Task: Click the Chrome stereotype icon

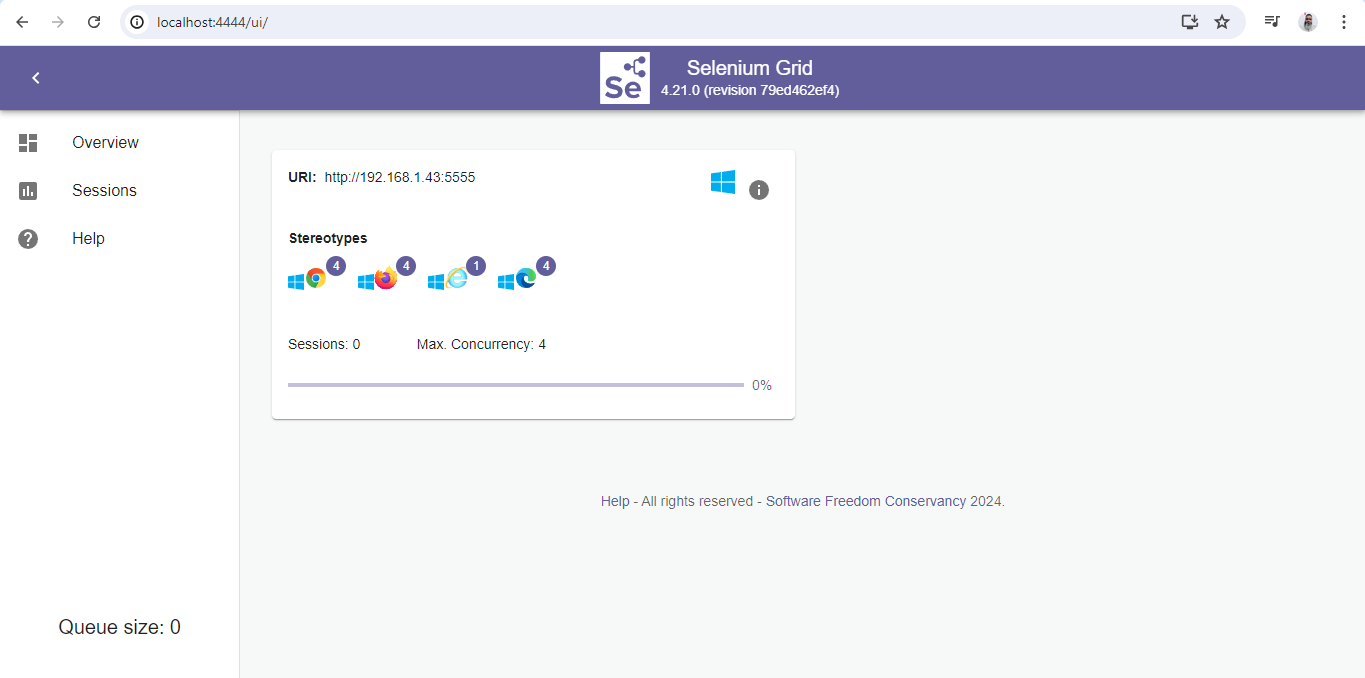Action: (x=316, y=279)
